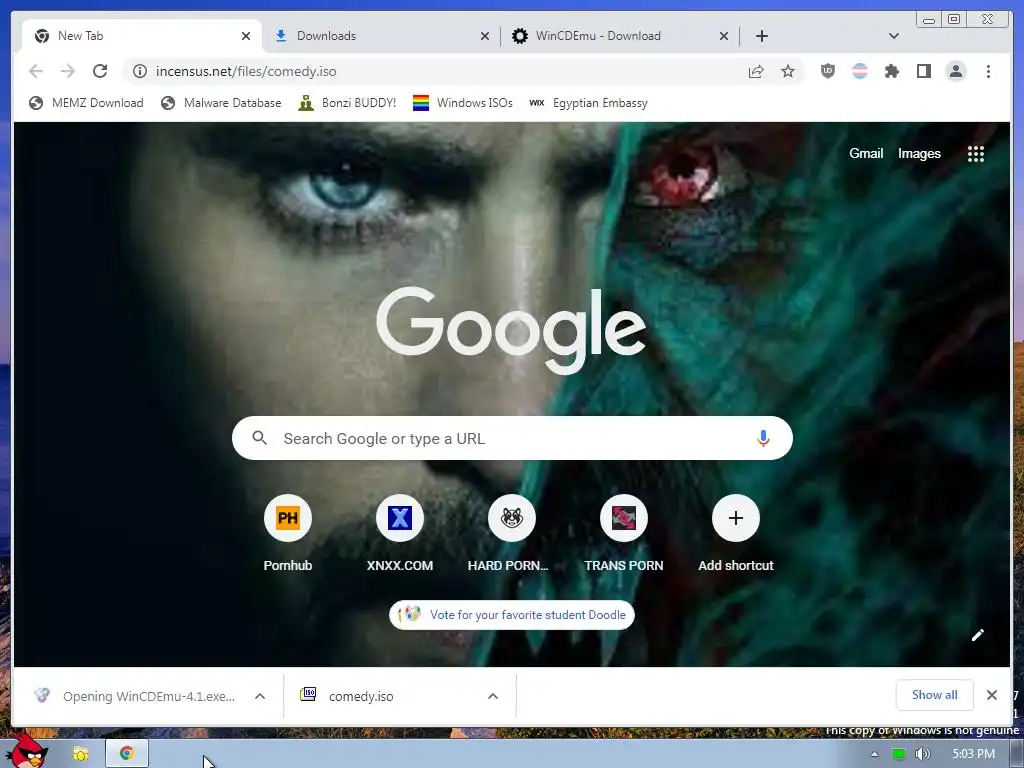This screenshot has height=768, width=1024.
Task: Switch to the Downloads tab
Action: pos(381,36)
